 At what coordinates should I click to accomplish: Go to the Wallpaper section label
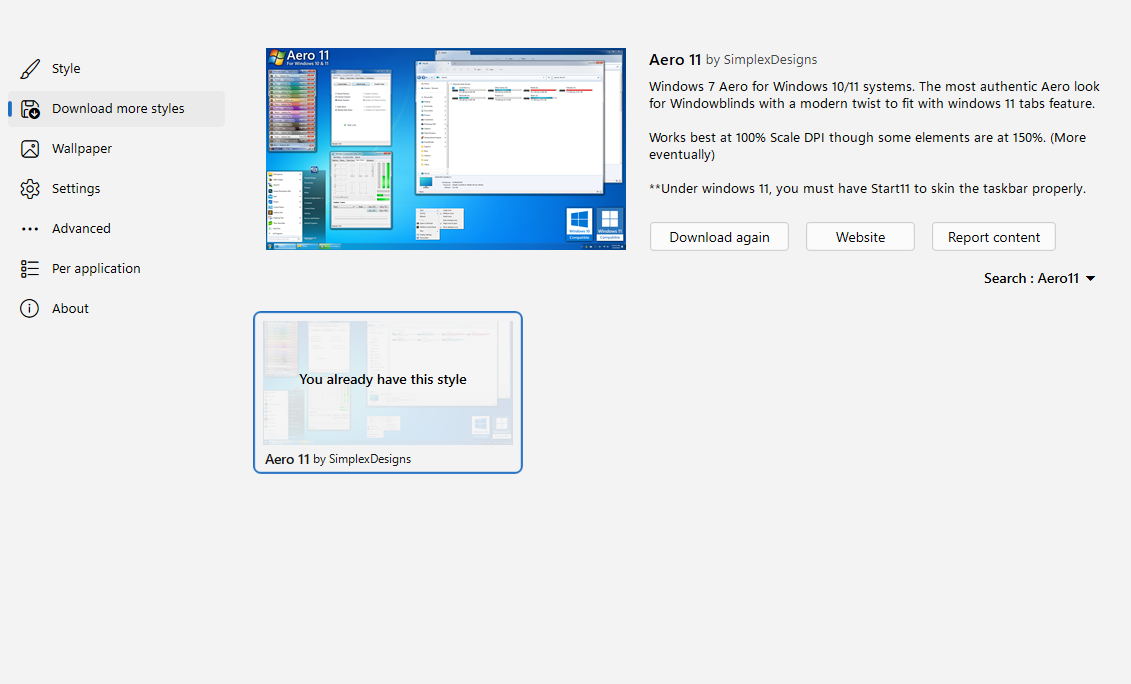tap(82, 149)
